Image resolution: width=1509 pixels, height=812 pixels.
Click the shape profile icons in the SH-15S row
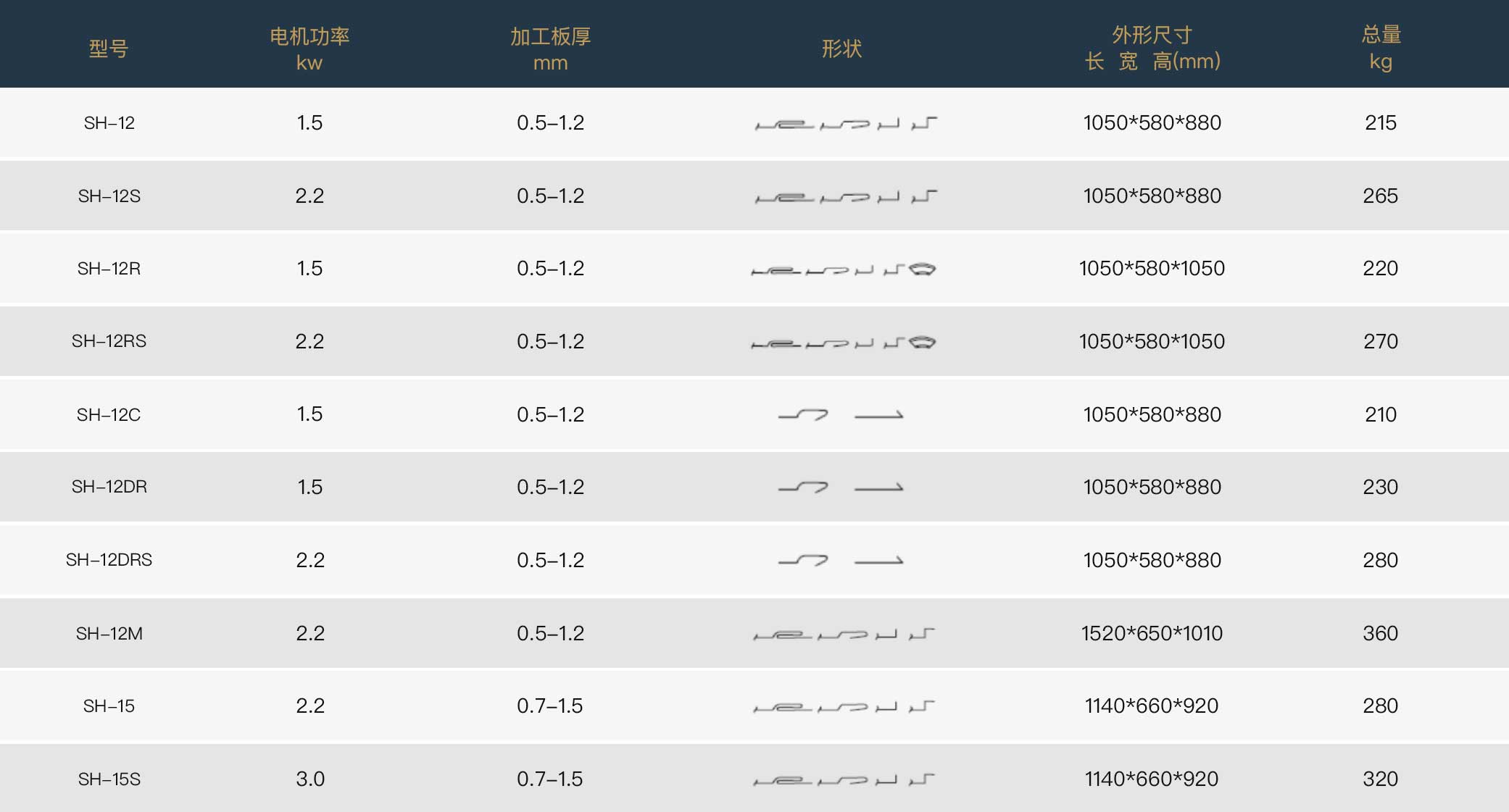coord(844,780)
